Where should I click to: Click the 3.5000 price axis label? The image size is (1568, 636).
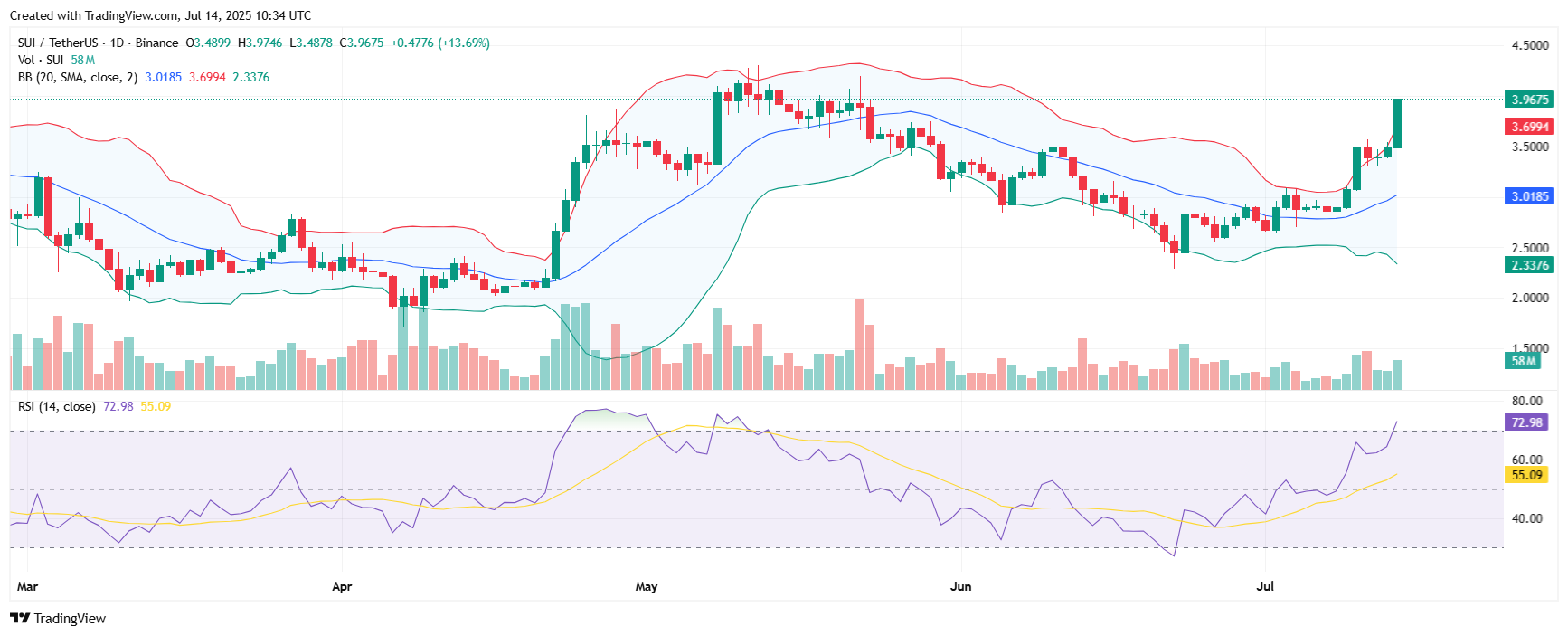1530,147
